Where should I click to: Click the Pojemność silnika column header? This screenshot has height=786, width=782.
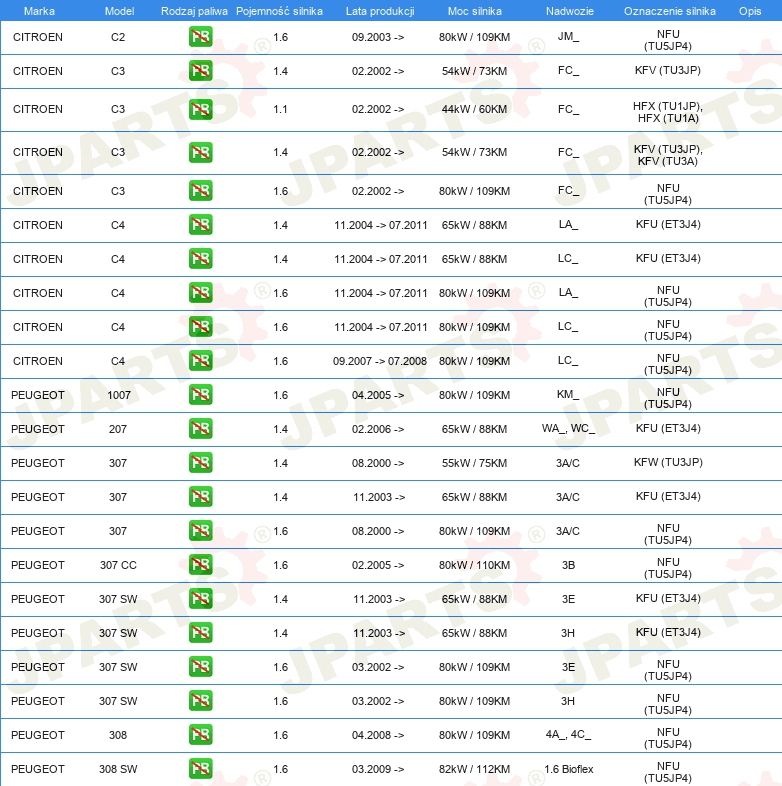click(279, 11)
